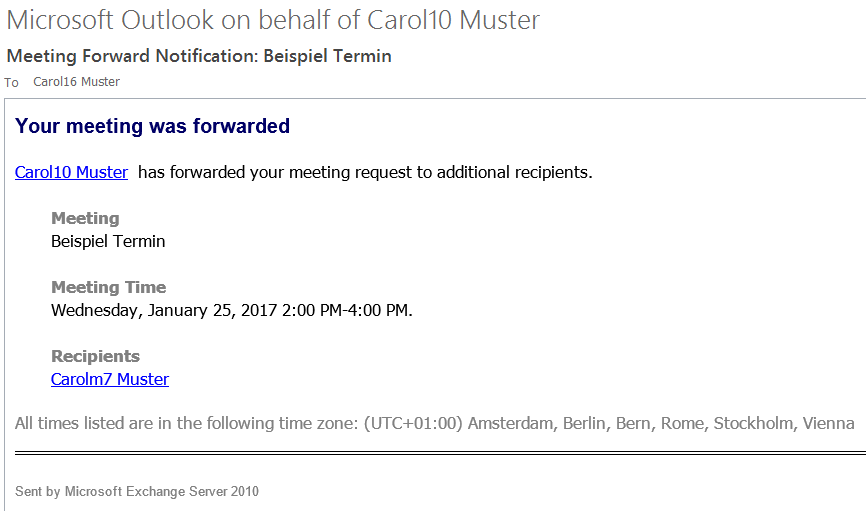
Task: Click the time zone note text
Action: click(x=435, y=424)
